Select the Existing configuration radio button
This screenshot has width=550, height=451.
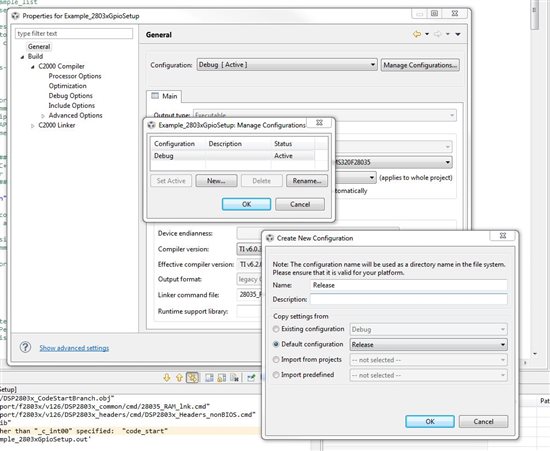[x=276, y=329]
